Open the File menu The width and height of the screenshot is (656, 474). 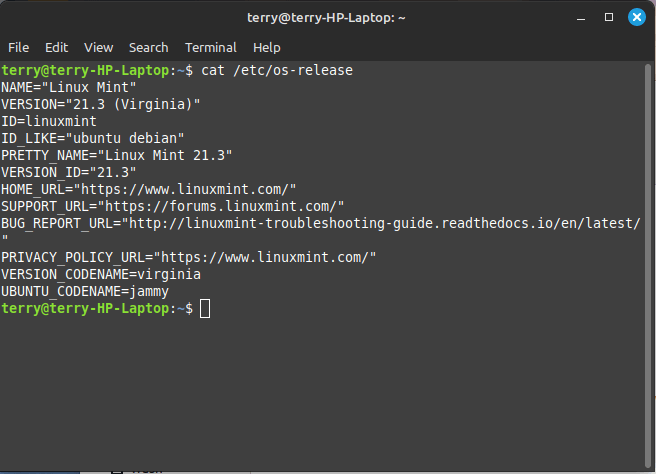(x=18, y=48)
